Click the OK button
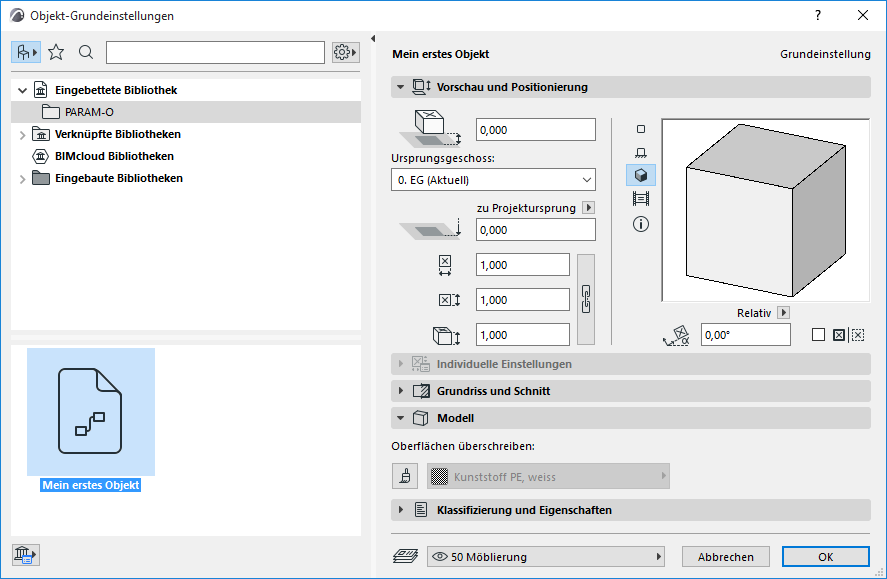This screenshot has width=887, height=579. 825,556
